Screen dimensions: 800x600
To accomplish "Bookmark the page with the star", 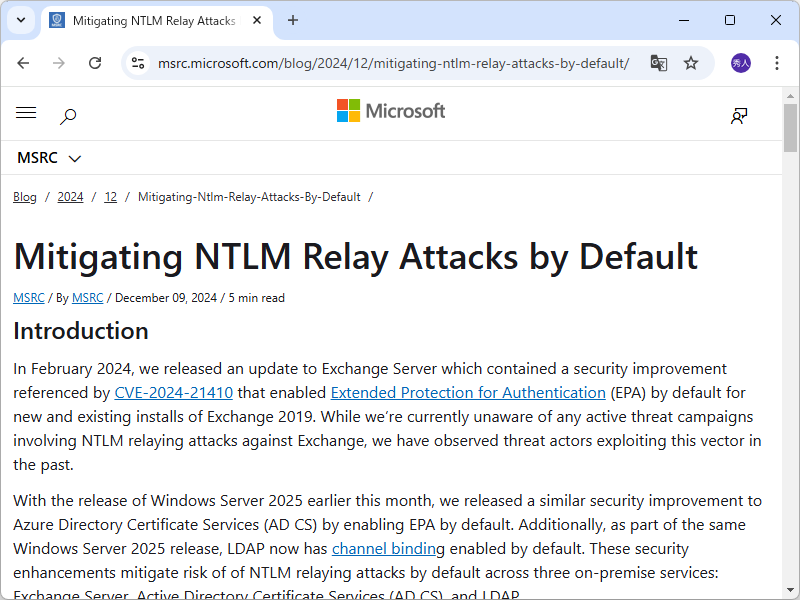I will click(691, 62).
